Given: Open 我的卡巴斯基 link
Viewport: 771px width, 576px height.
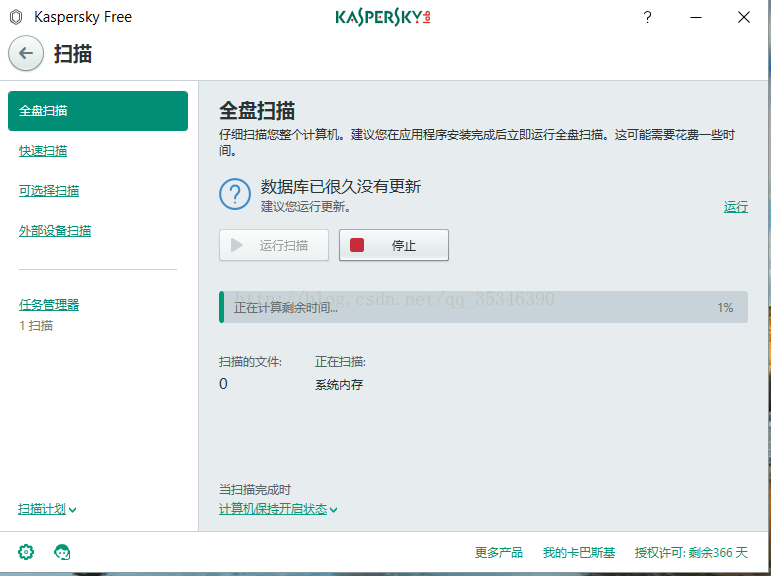Looking at the screenshot, I should pyautogui.click(x=579, y=552).
